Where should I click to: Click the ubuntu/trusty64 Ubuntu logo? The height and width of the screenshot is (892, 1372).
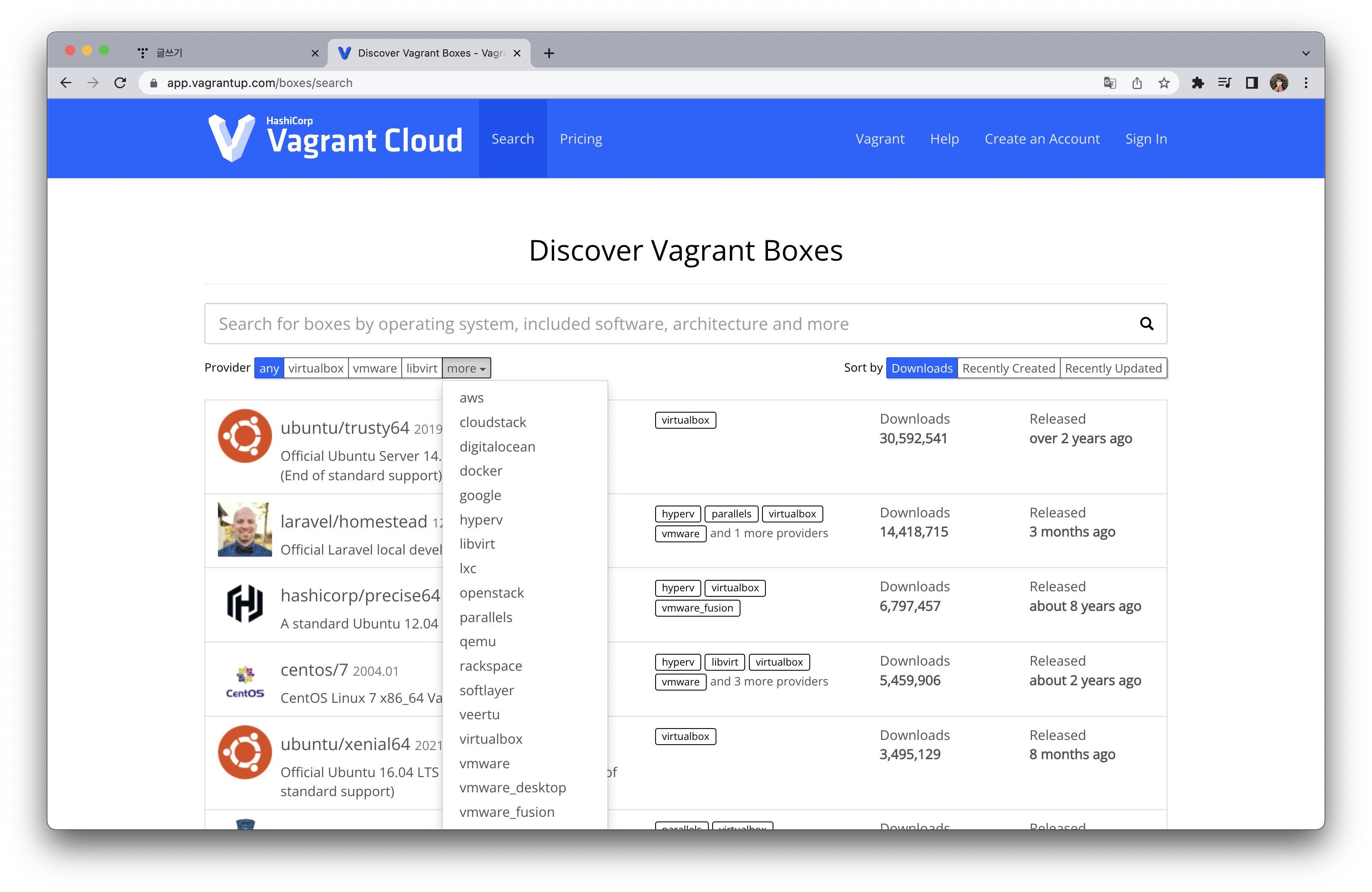point(245,436)
